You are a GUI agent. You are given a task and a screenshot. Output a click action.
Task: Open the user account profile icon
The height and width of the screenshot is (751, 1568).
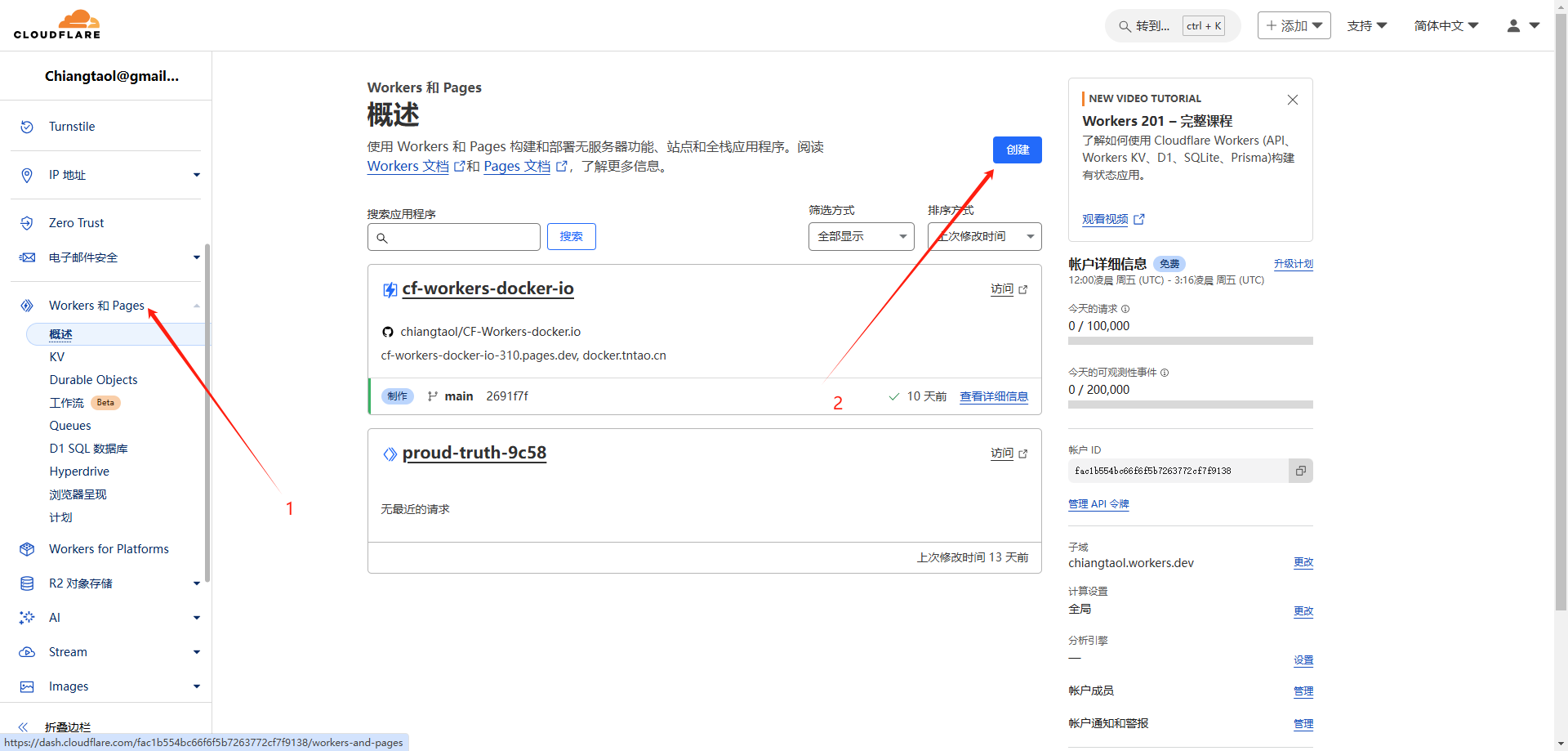click(x=1513, y=26)
